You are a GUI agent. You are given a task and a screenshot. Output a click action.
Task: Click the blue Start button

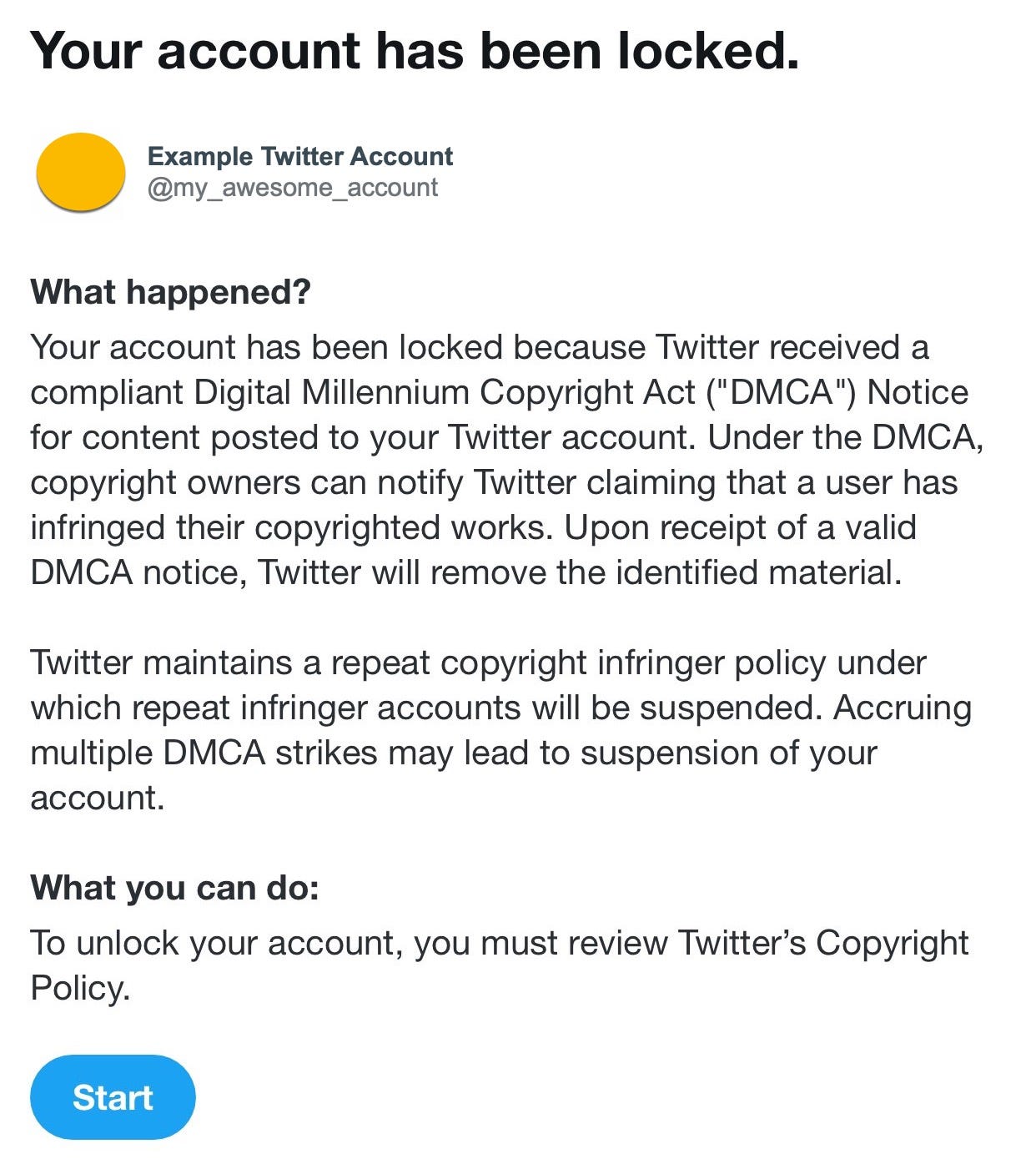[x=113, y=1096]
